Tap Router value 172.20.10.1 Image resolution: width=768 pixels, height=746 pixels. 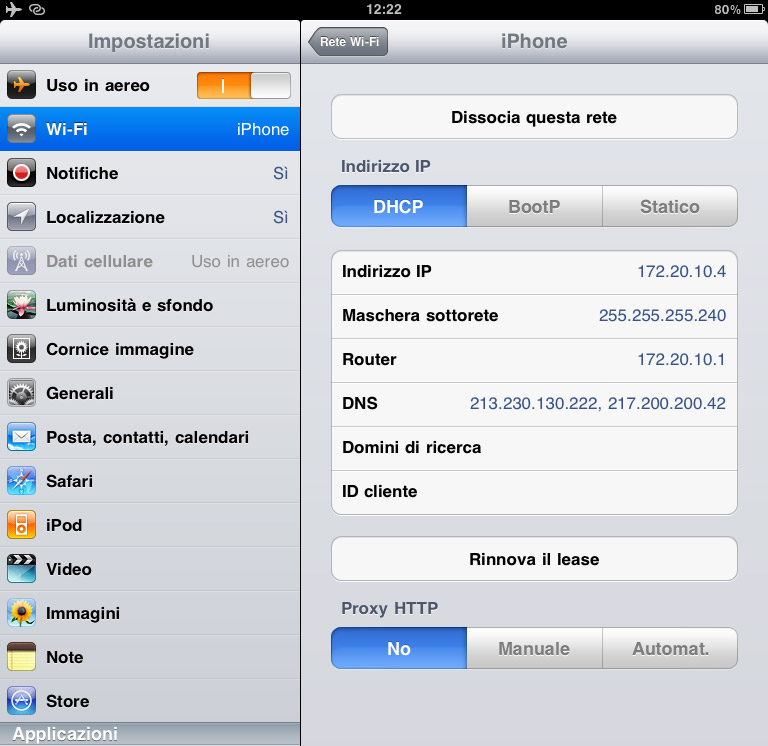pyautogui.click(x=681, y=360)
